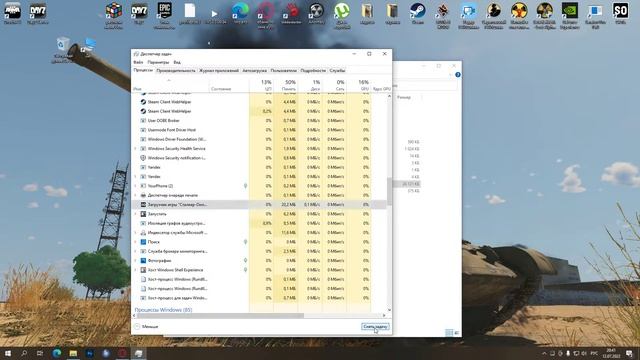Collapse Task Manager with the Меньше button

coord(146,327)
